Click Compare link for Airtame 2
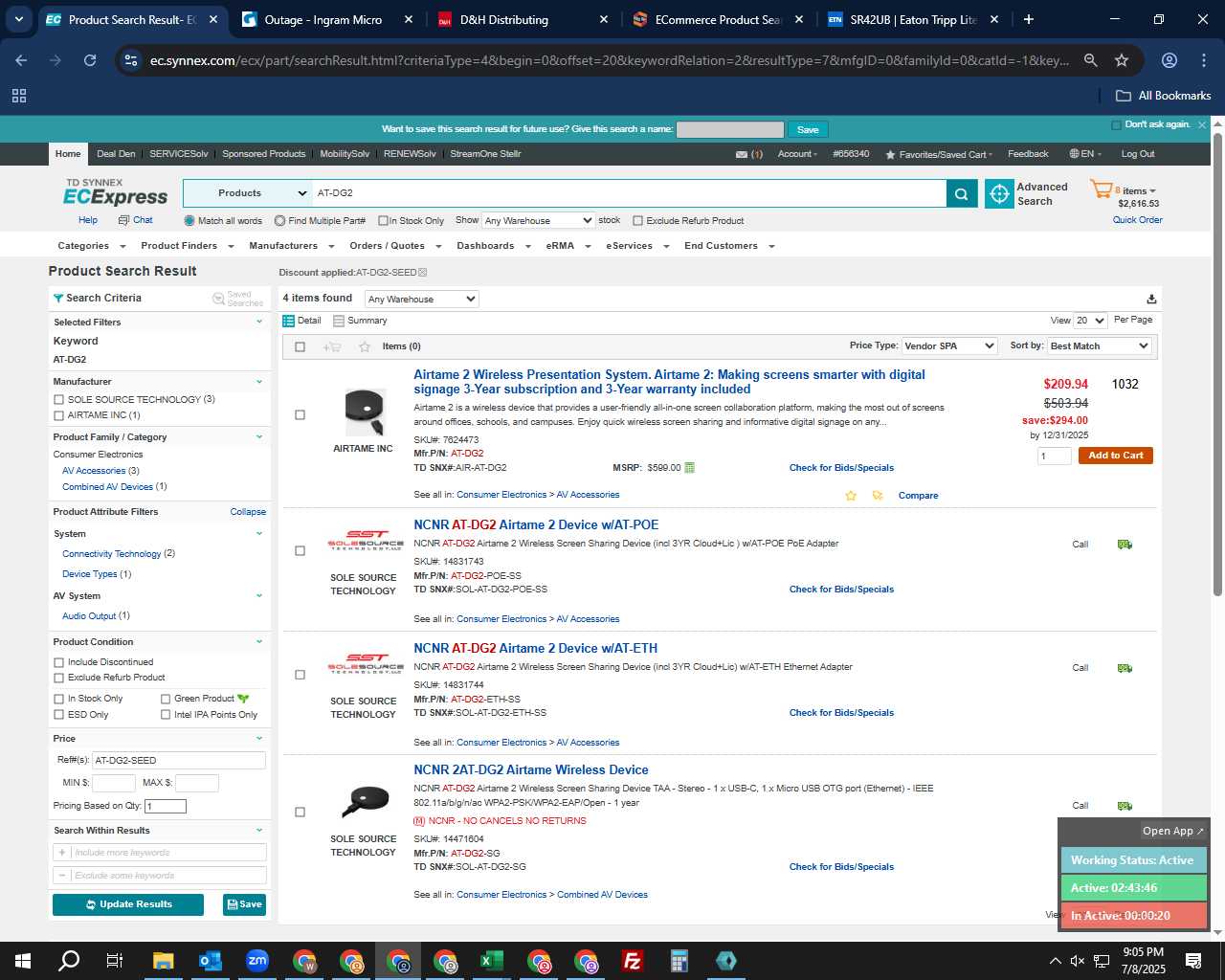Image resolution: width=1225 pixels, height=980 pixels. pos(918,496)
